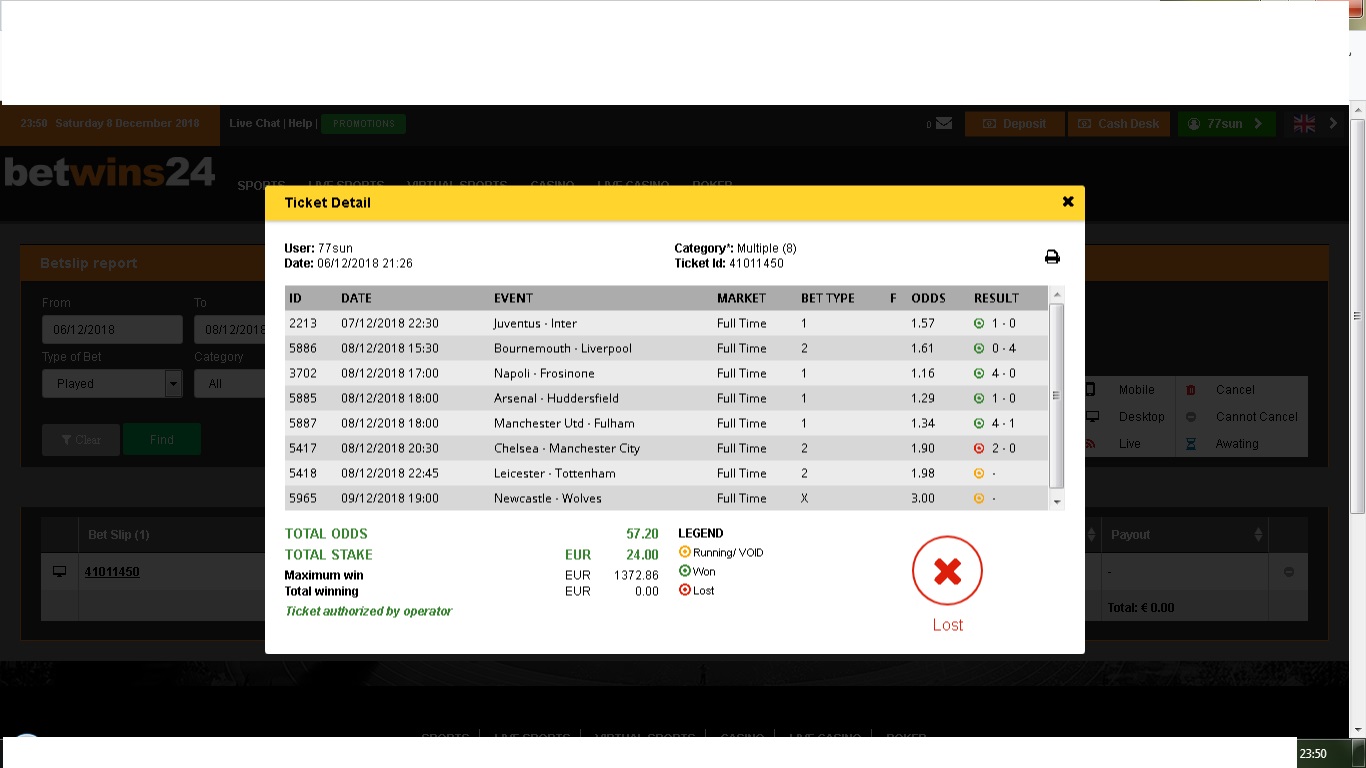Click the RESULT column header
This screenshot has height=768, width=1366.
[x=996, y=298]
